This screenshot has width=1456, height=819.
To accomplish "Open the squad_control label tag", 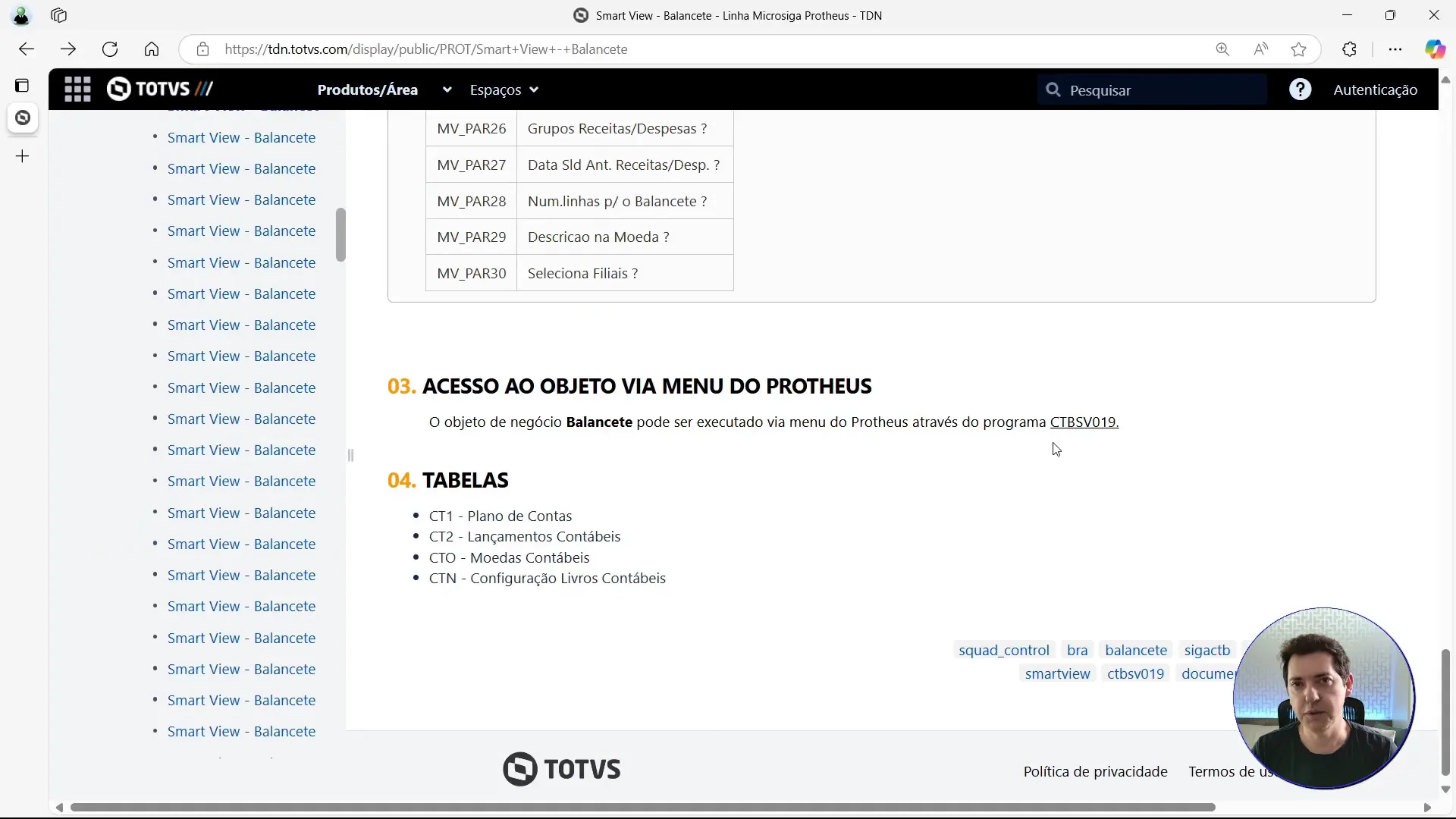I will coord(1004,650).
